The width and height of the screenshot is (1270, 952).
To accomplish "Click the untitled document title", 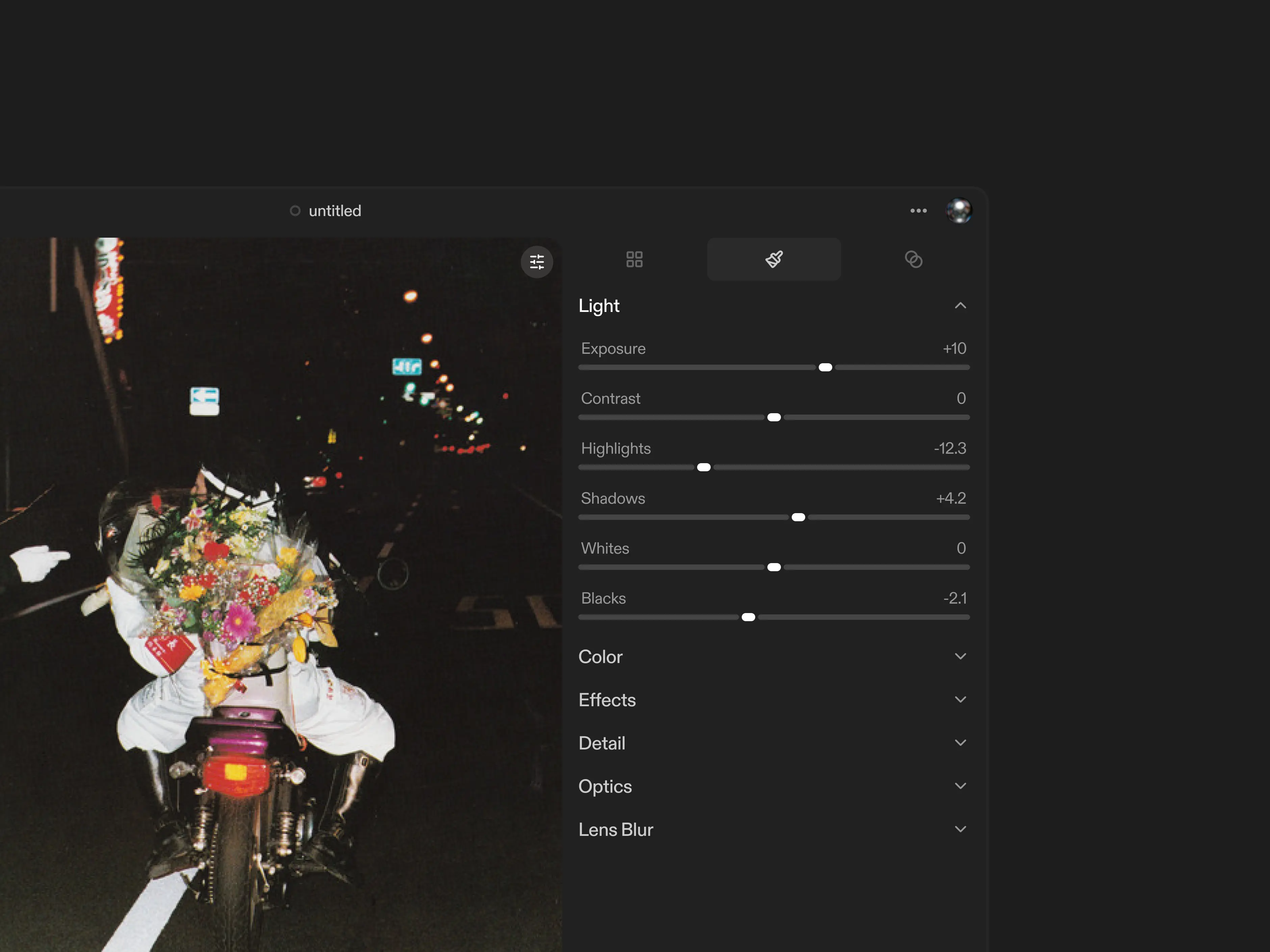I will click(335, 211).
